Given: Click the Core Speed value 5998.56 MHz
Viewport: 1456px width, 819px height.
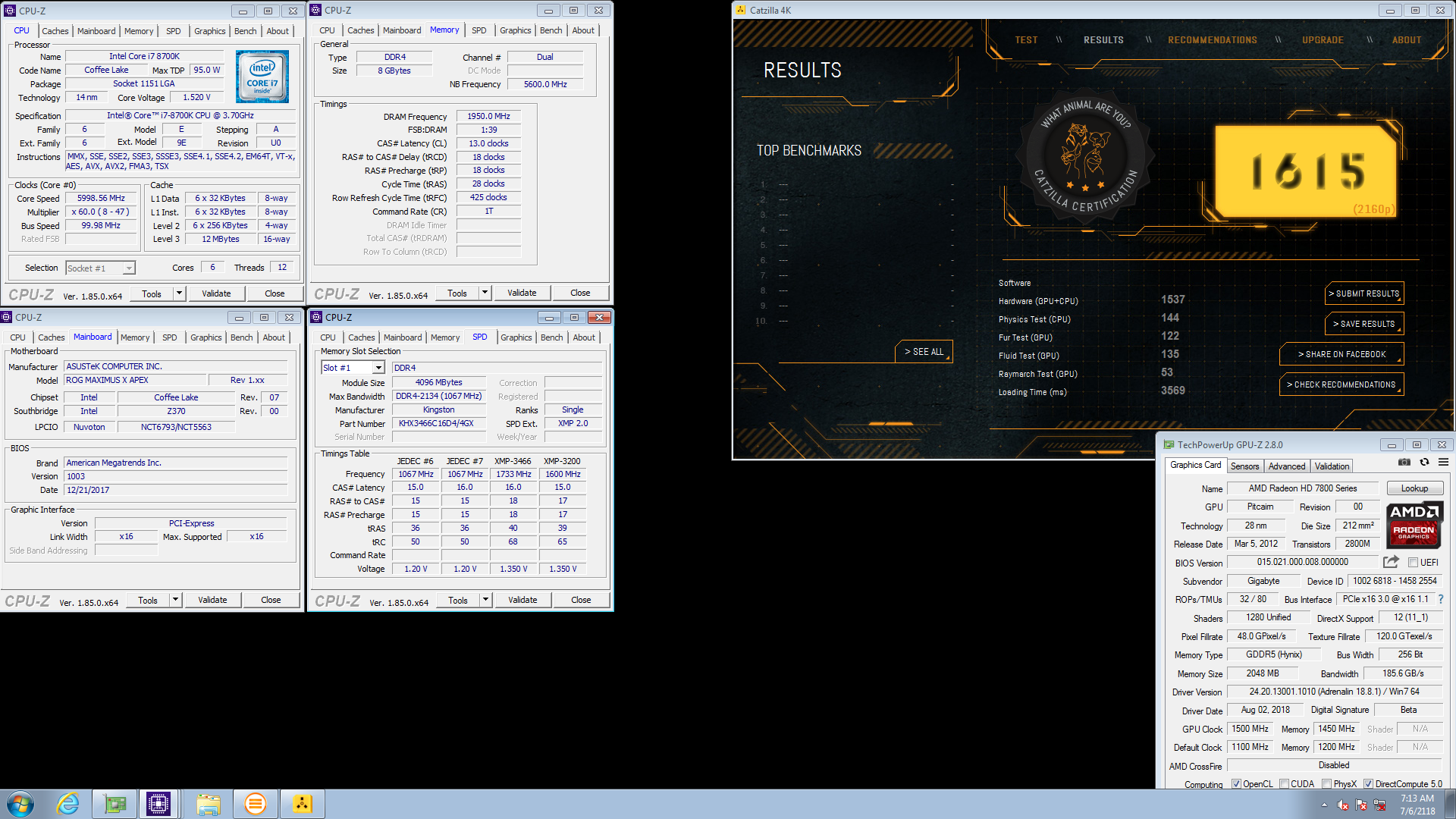Looking at the screenshot, I should (101, 199).
